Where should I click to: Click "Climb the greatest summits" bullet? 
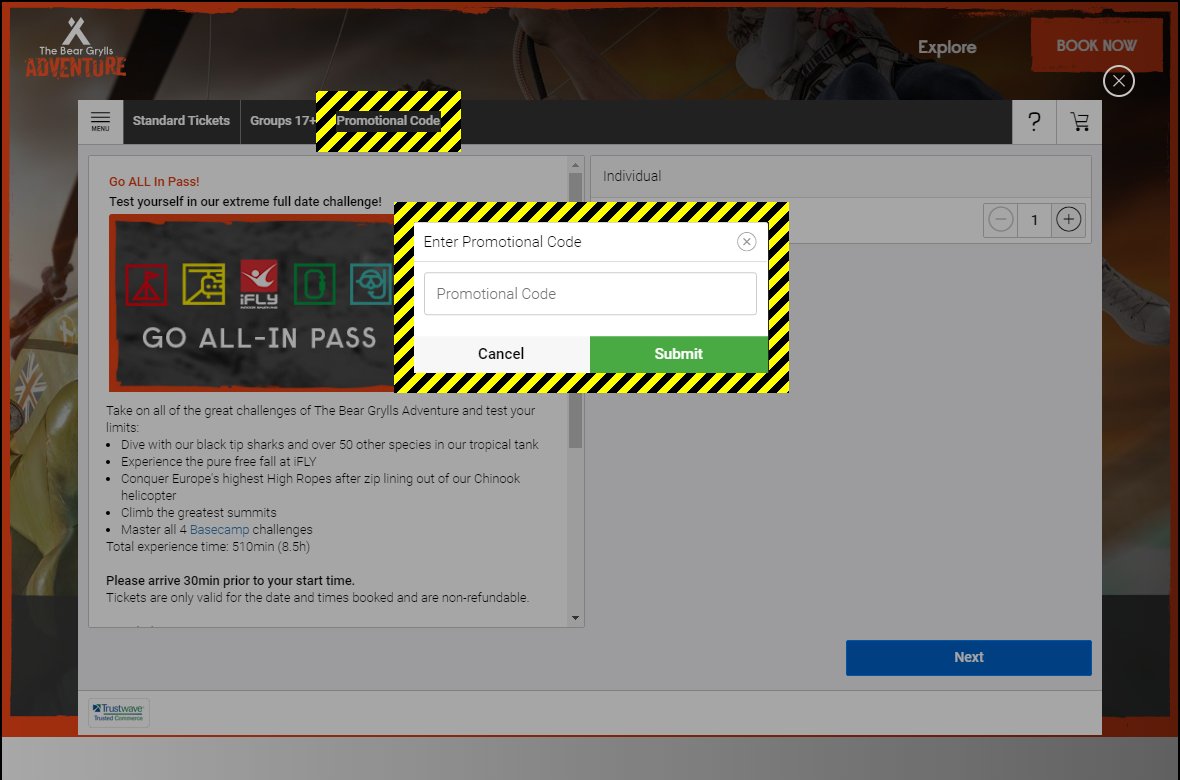pyautogui.click(x=199, y=513)
